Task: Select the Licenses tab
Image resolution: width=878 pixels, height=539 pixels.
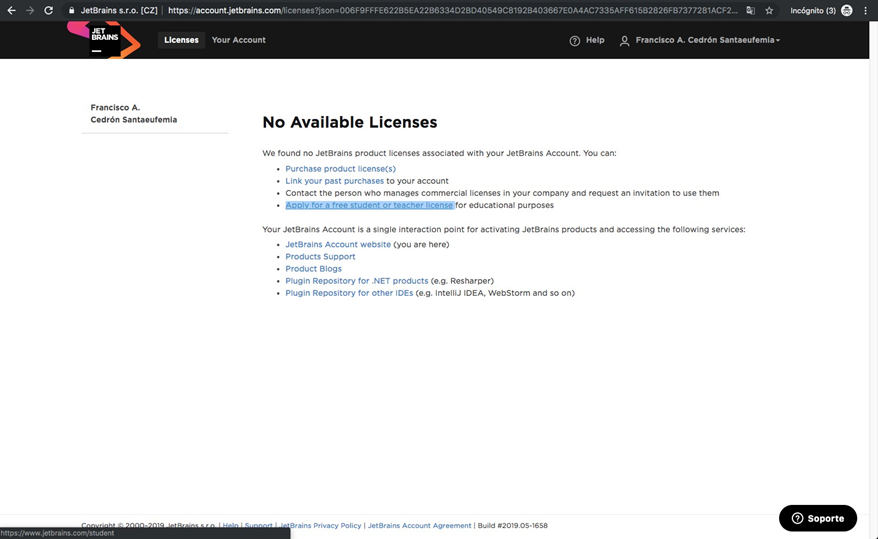Action: click(x=181, y=40)
